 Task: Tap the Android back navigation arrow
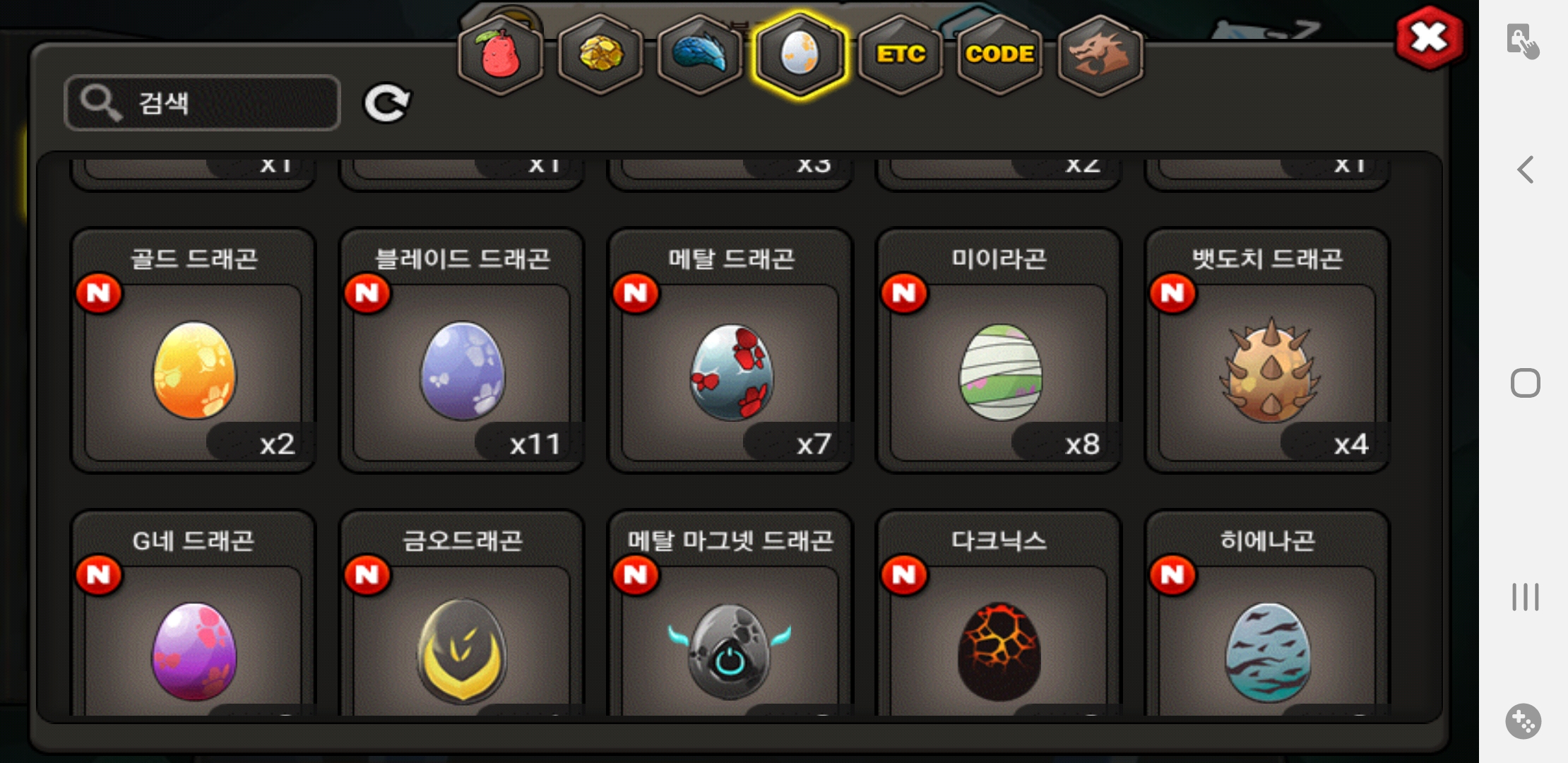coord(1526,170)
